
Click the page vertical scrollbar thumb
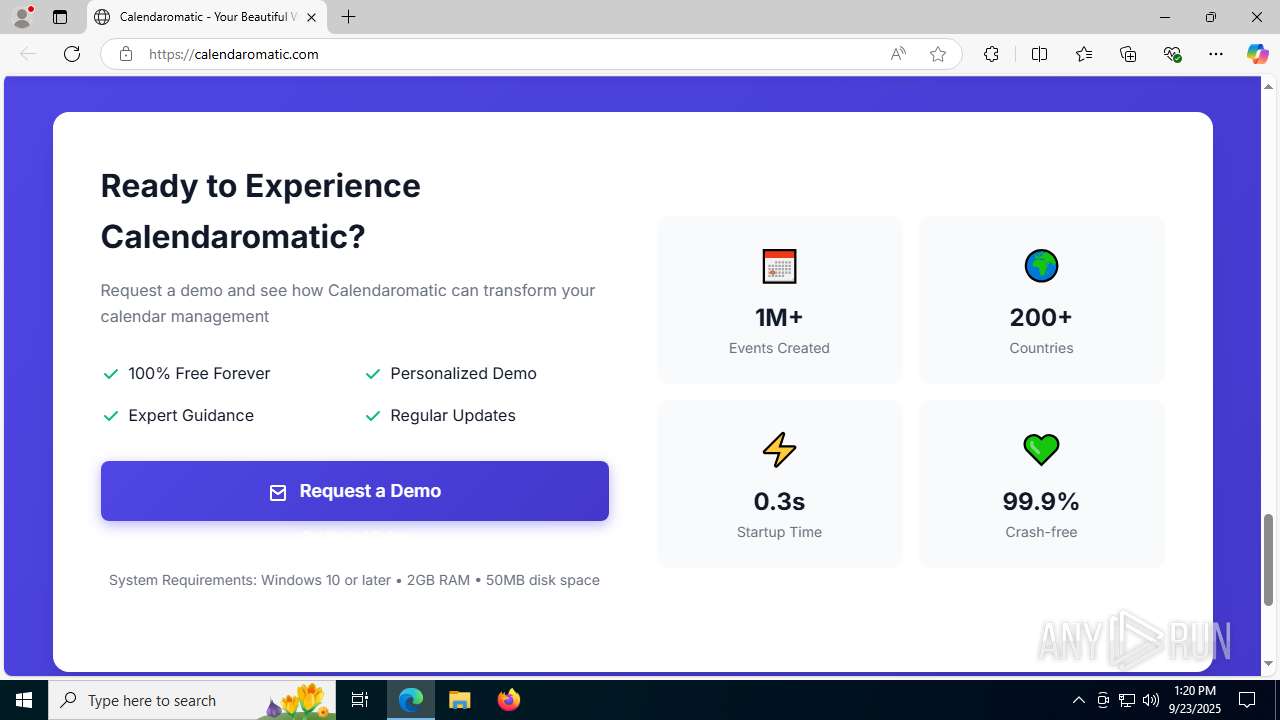tap(1269, 559)
